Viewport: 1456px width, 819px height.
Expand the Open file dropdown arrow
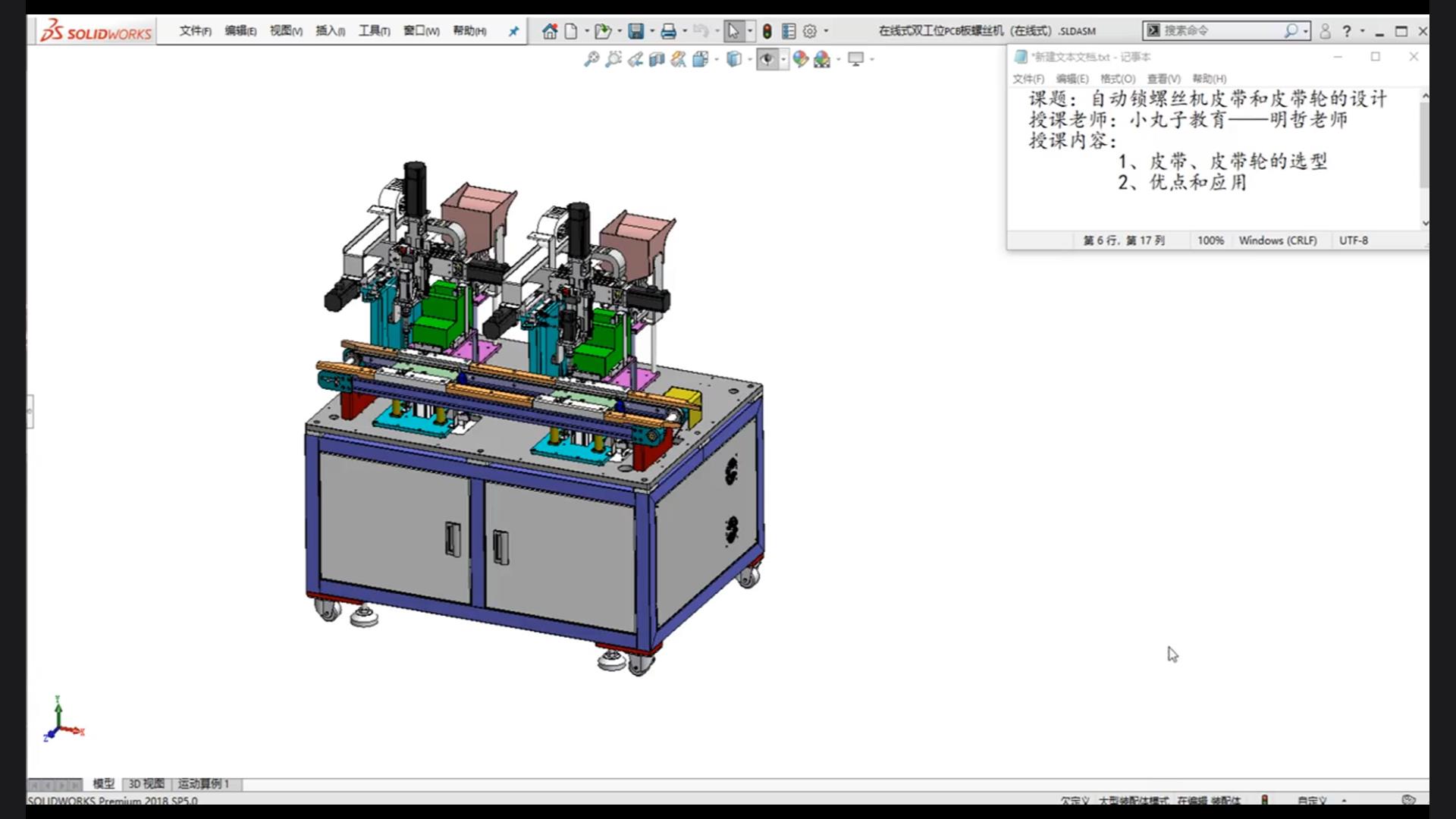coord(620,31)
